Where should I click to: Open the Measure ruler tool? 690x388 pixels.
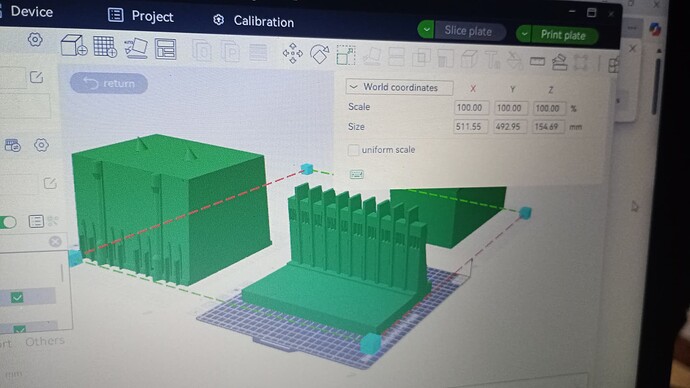click(x=537, y=62)
